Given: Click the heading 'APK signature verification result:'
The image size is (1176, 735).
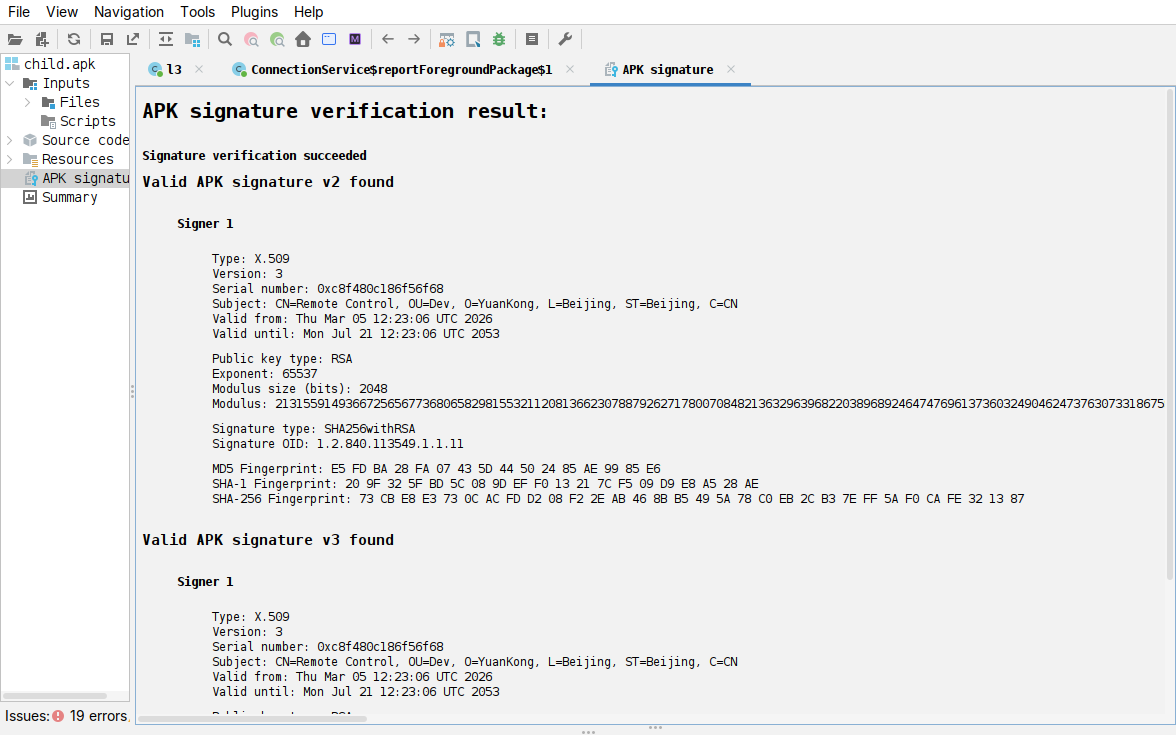Looking at the screenshot, I should coord(345,111).
